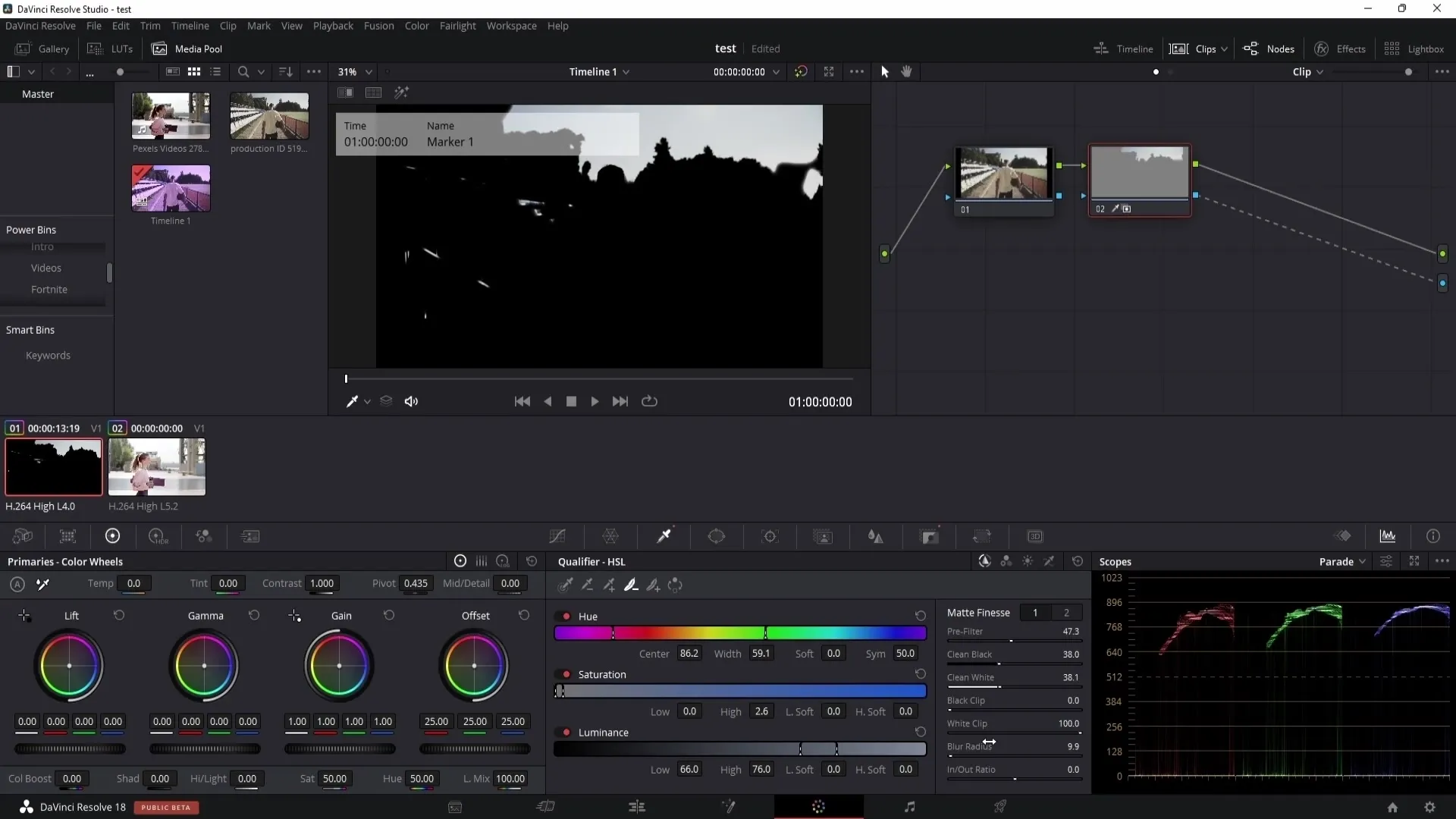Open the Color Warper palette
Viewport: 1456px width, 819px height.
[610, 536]
